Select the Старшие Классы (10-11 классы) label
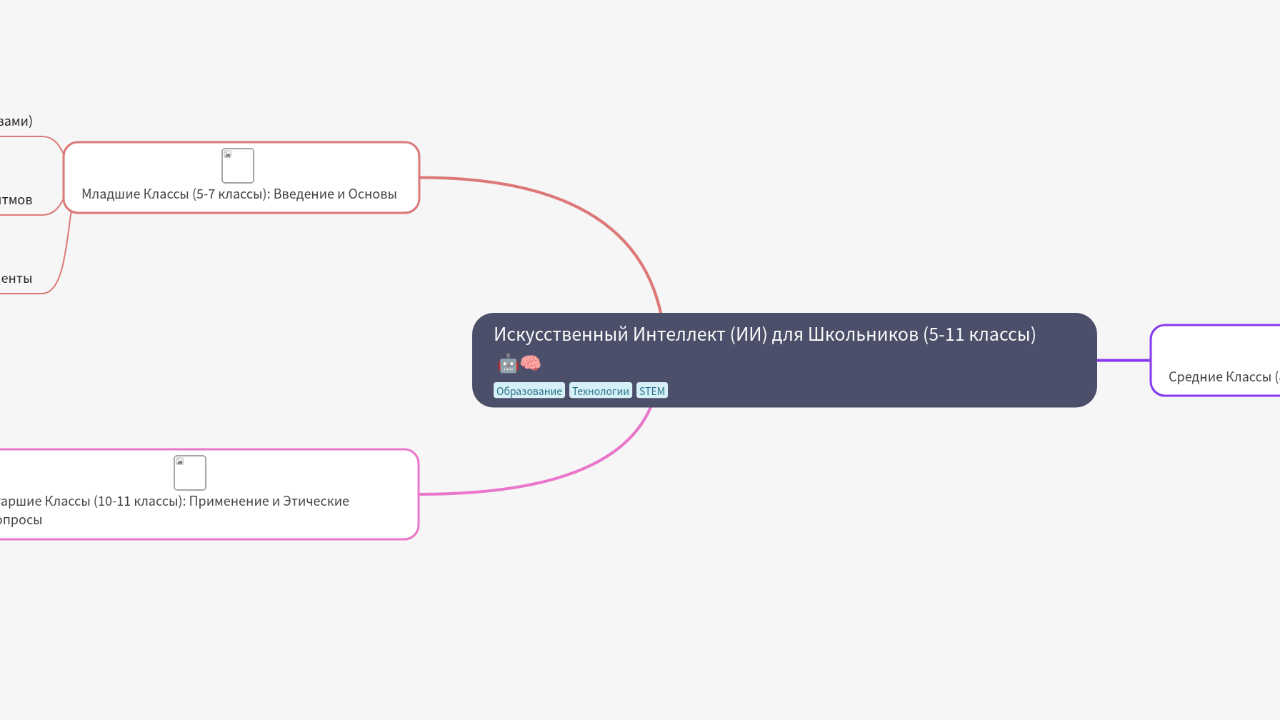The width and height of the screenshot is (1280, 720). pos(175,501)
